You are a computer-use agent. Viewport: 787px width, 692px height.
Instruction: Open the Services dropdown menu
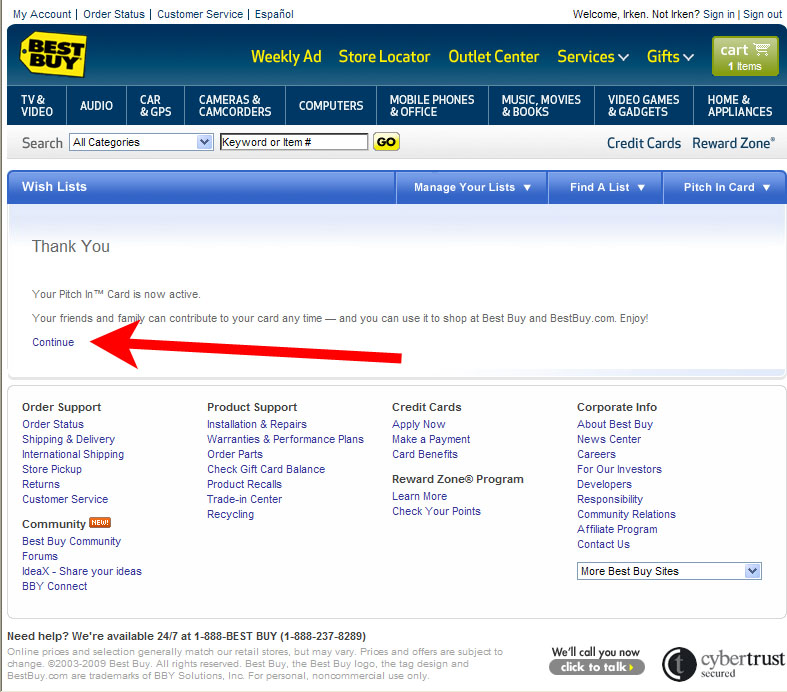[x=593, y=57]
